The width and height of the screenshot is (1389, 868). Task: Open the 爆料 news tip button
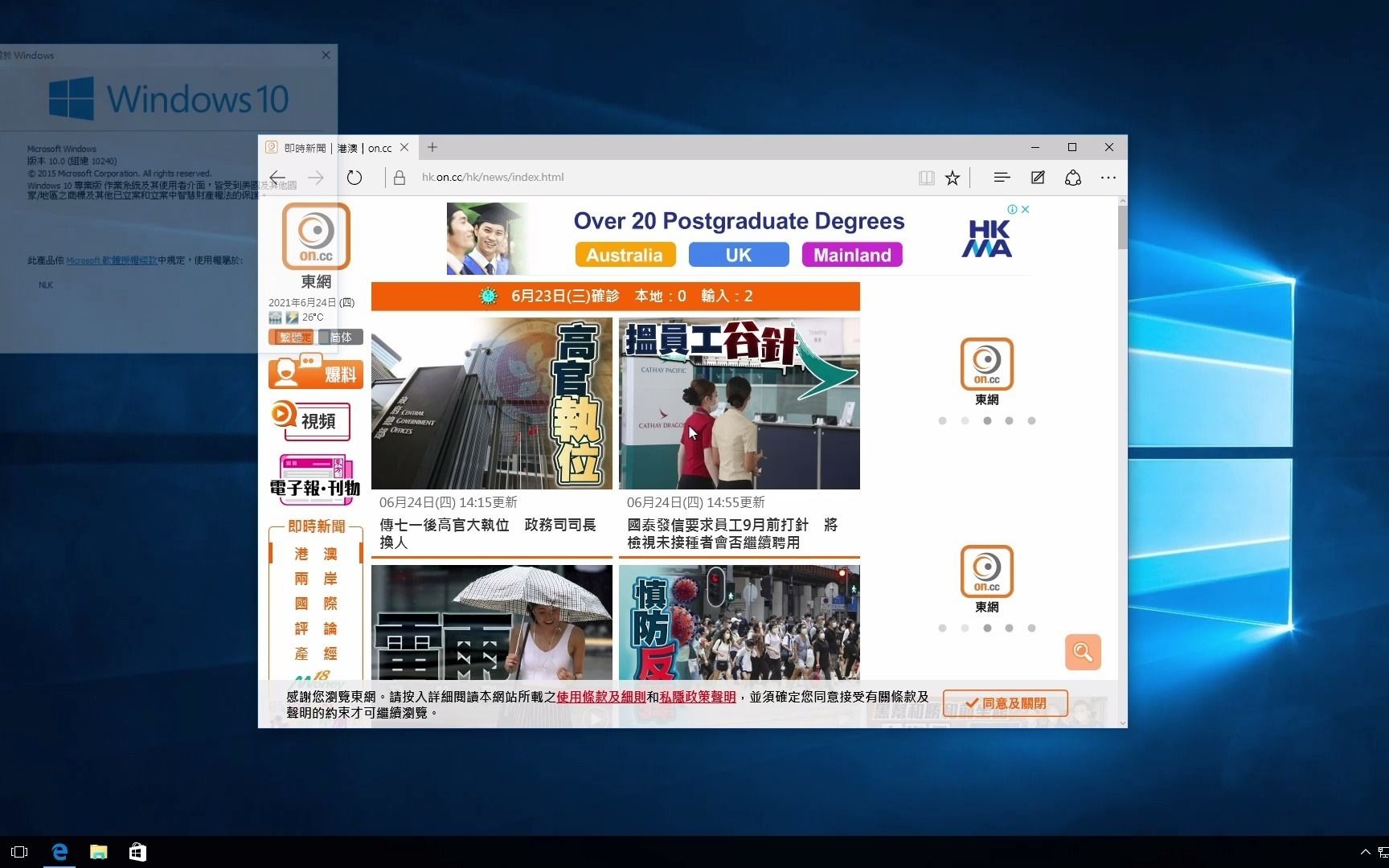(x=316, y=372)
